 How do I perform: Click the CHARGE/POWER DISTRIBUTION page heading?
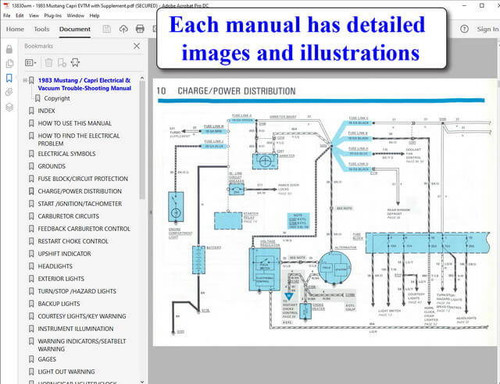click(x=236, y=91)
